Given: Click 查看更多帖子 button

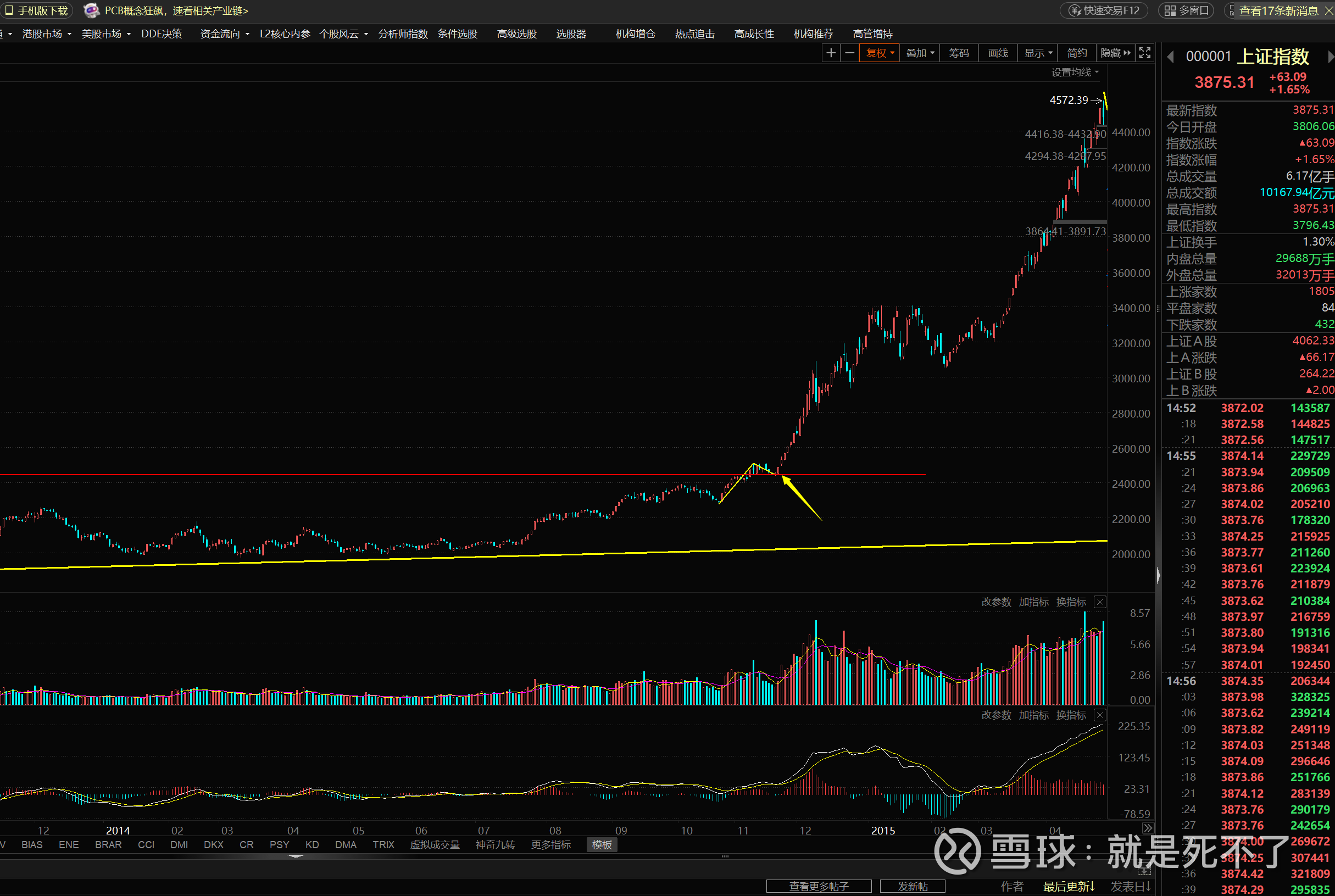Looking at the screenshot, I should coord(819,886).
